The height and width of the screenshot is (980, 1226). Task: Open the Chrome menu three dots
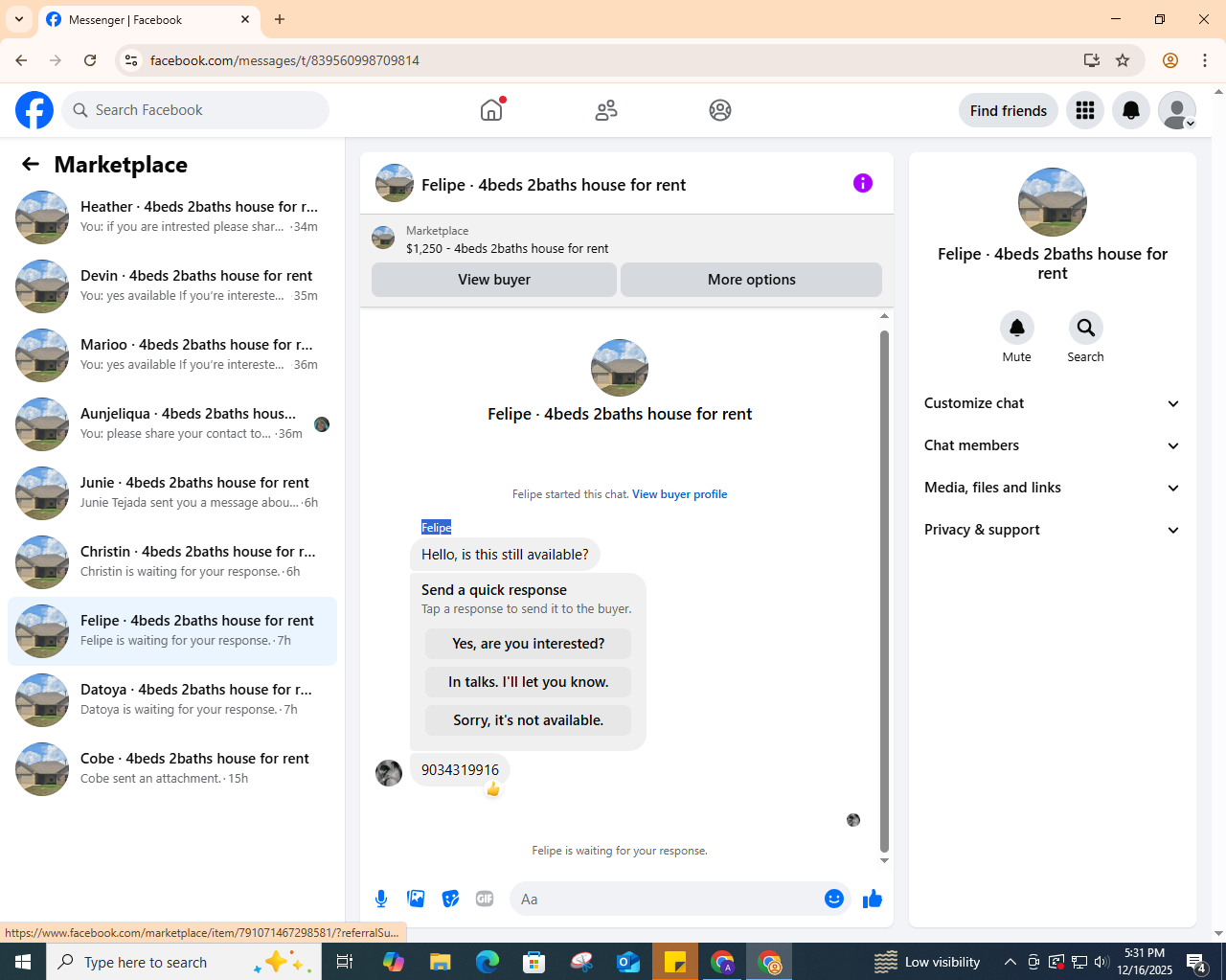[1205, 60]
